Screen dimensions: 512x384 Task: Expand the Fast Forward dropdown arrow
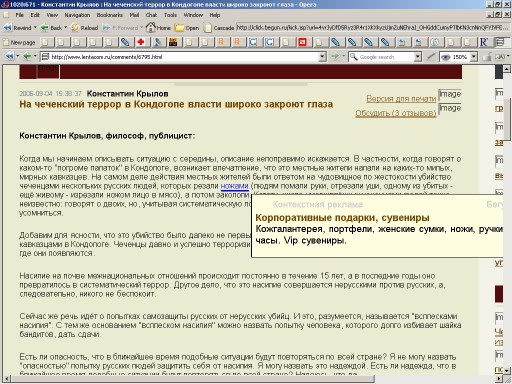pyautogui.click(x=141, y=28)
